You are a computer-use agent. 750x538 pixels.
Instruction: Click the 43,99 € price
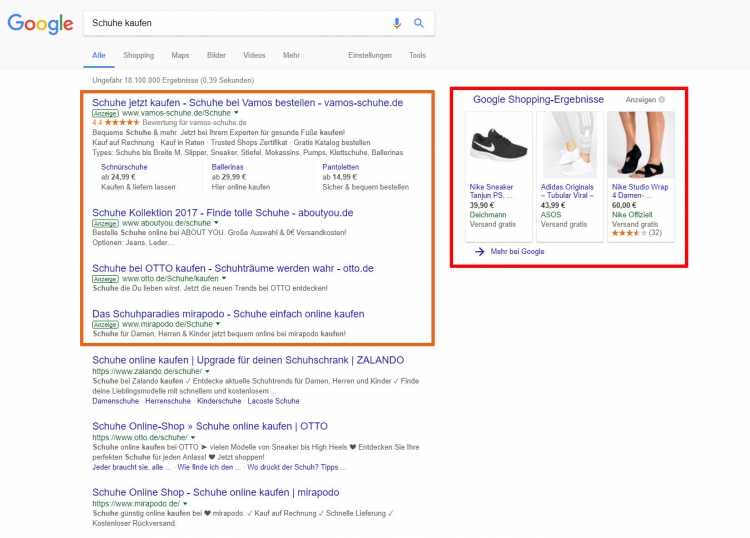(552, 205)
